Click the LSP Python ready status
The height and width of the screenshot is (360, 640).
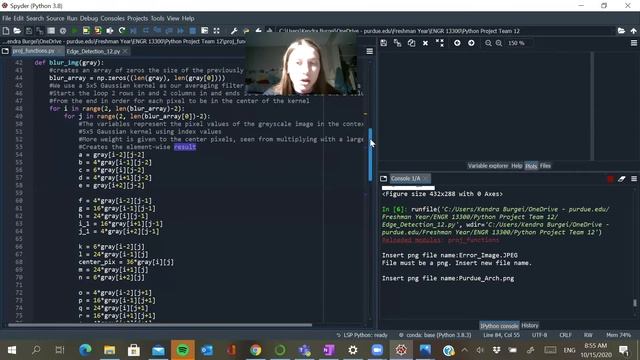362,335
